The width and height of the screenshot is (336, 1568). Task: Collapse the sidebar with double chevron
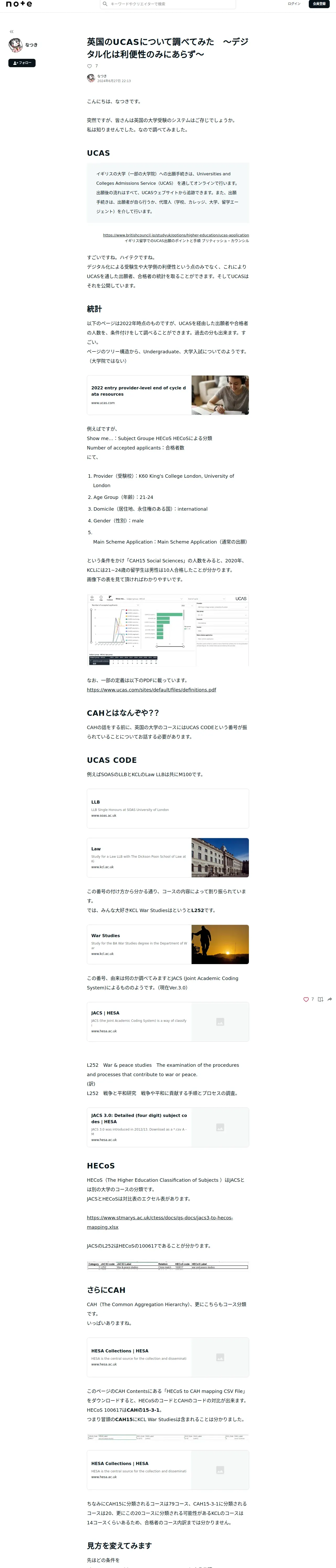pos(12,32)
